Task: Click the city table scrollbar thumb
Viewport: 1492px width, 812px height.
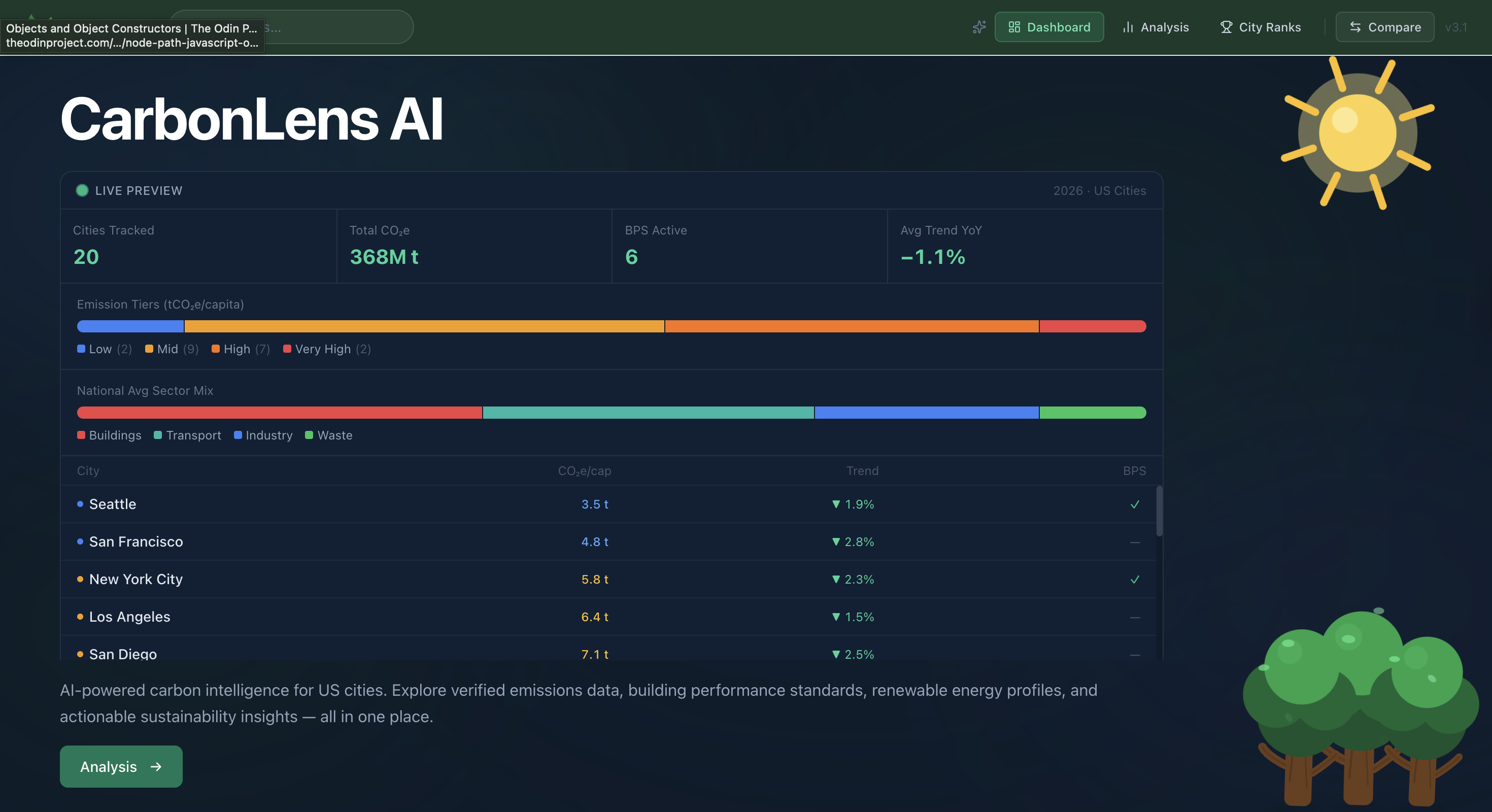Action: 1159,511
